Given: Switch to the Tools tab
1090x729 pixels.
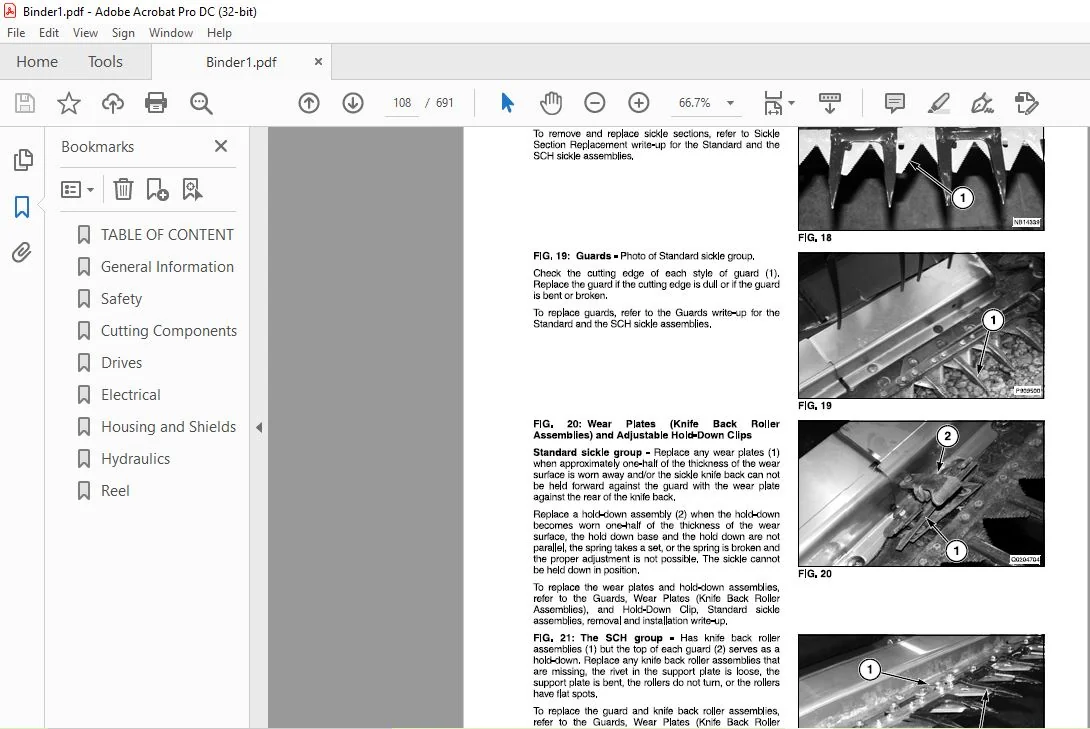Looking at the screenshot, I should coord(105,62).
